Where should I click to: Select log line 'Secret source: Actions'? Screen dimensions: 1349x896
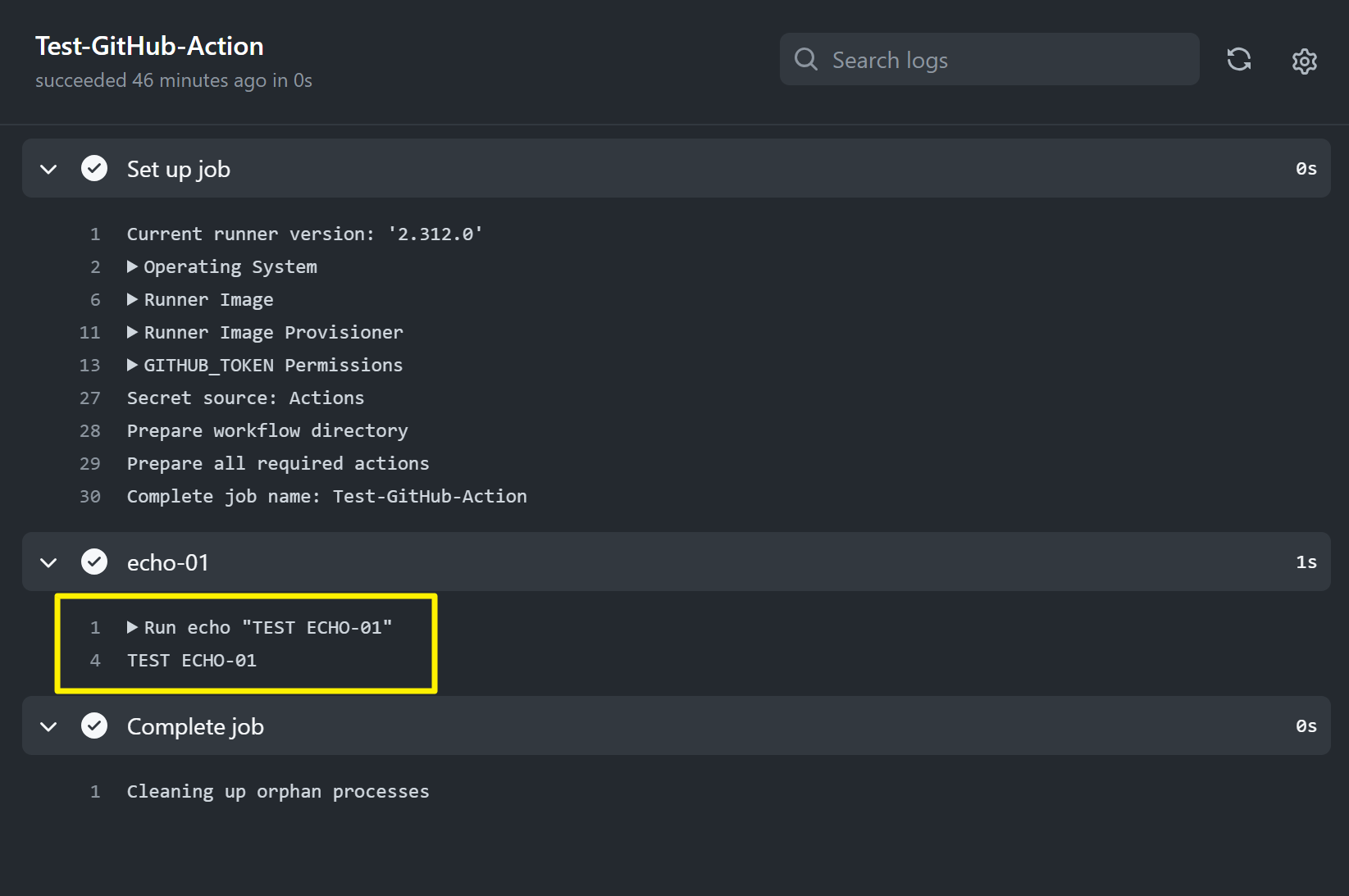tap(245, 398)
